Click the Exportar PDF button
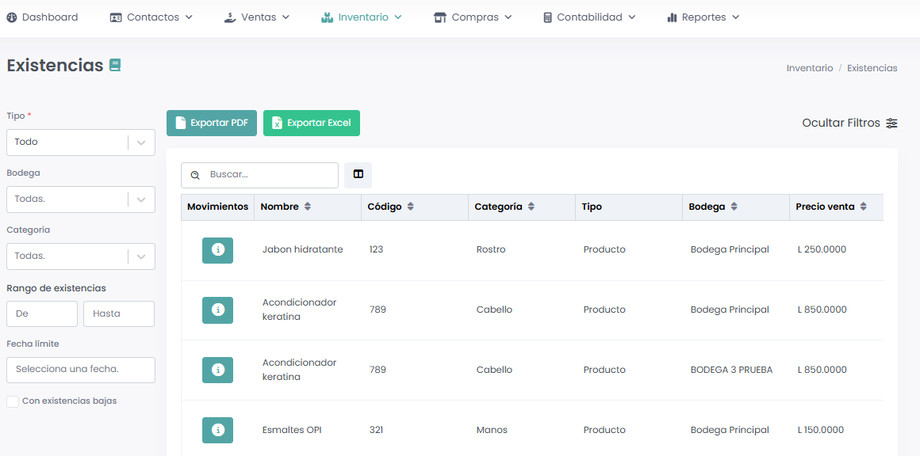The height and width of the screenshot is (456, 920). 212,123
